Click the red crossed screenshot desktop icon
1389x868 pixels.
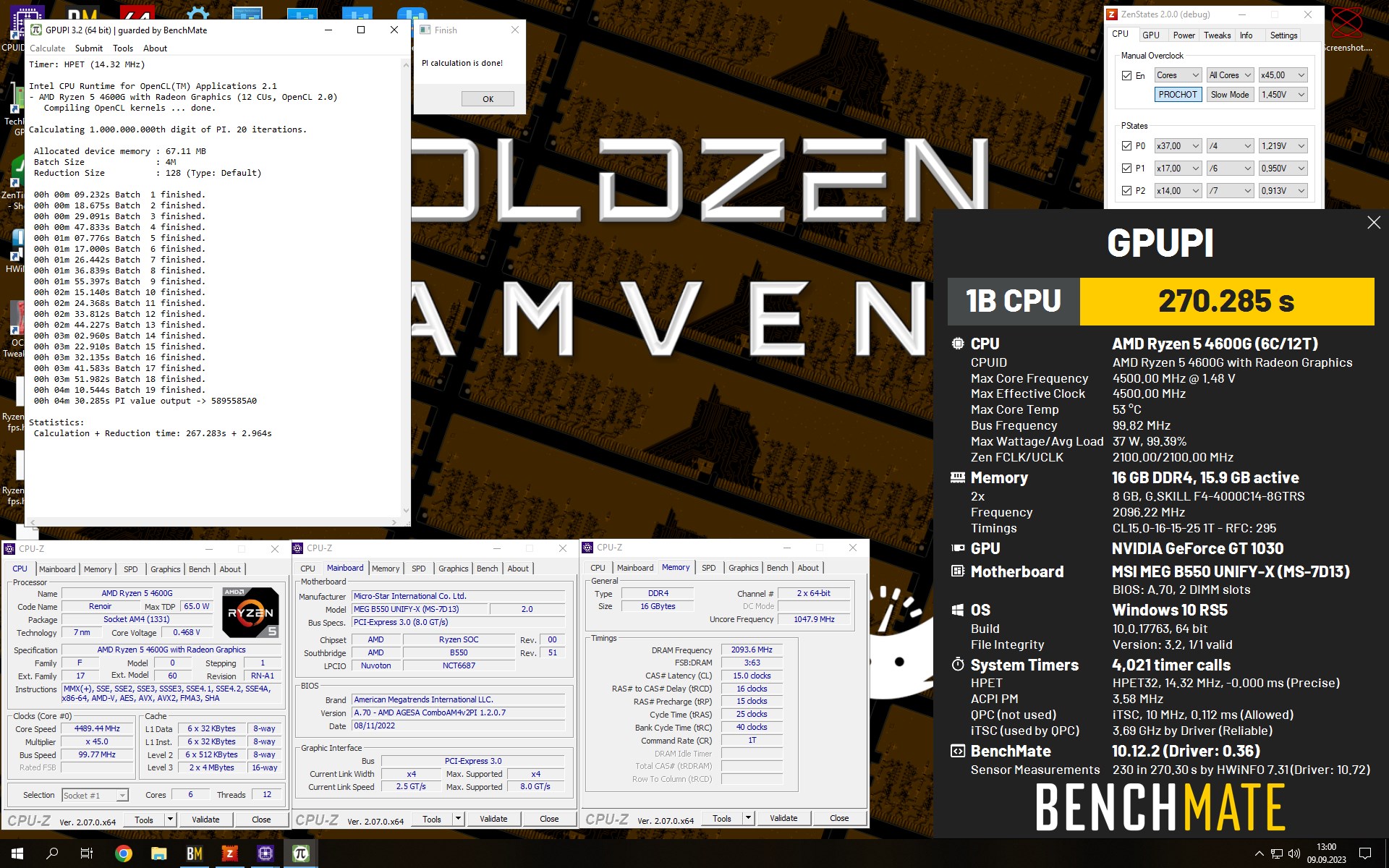pos(1347,23)
